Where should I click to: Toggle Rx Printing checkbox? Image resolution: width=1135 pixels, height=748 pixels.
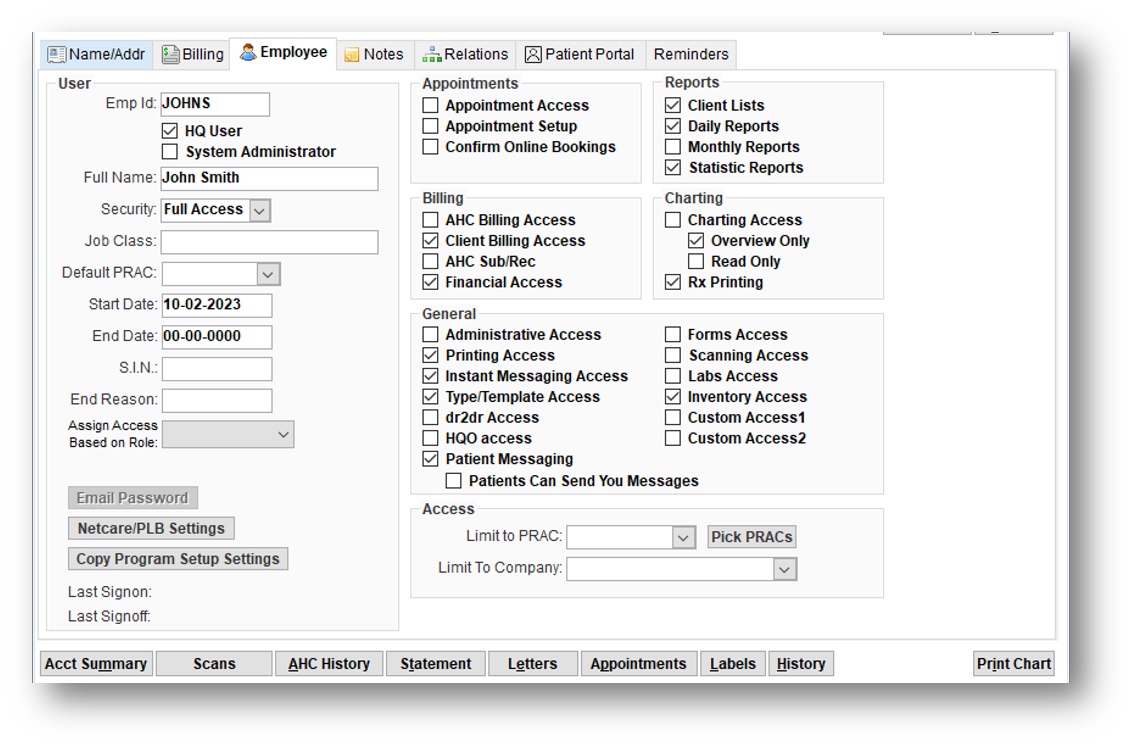[x=673, y=282]
